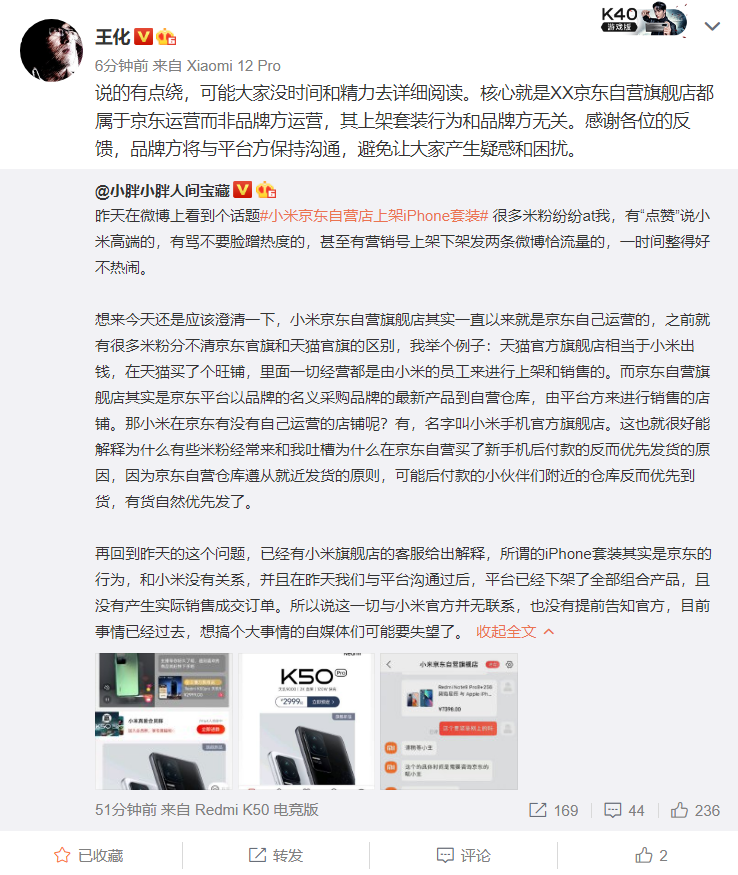738x875 pixels.
Task: View the 44 comments on original post
Action: pos(624,810)
